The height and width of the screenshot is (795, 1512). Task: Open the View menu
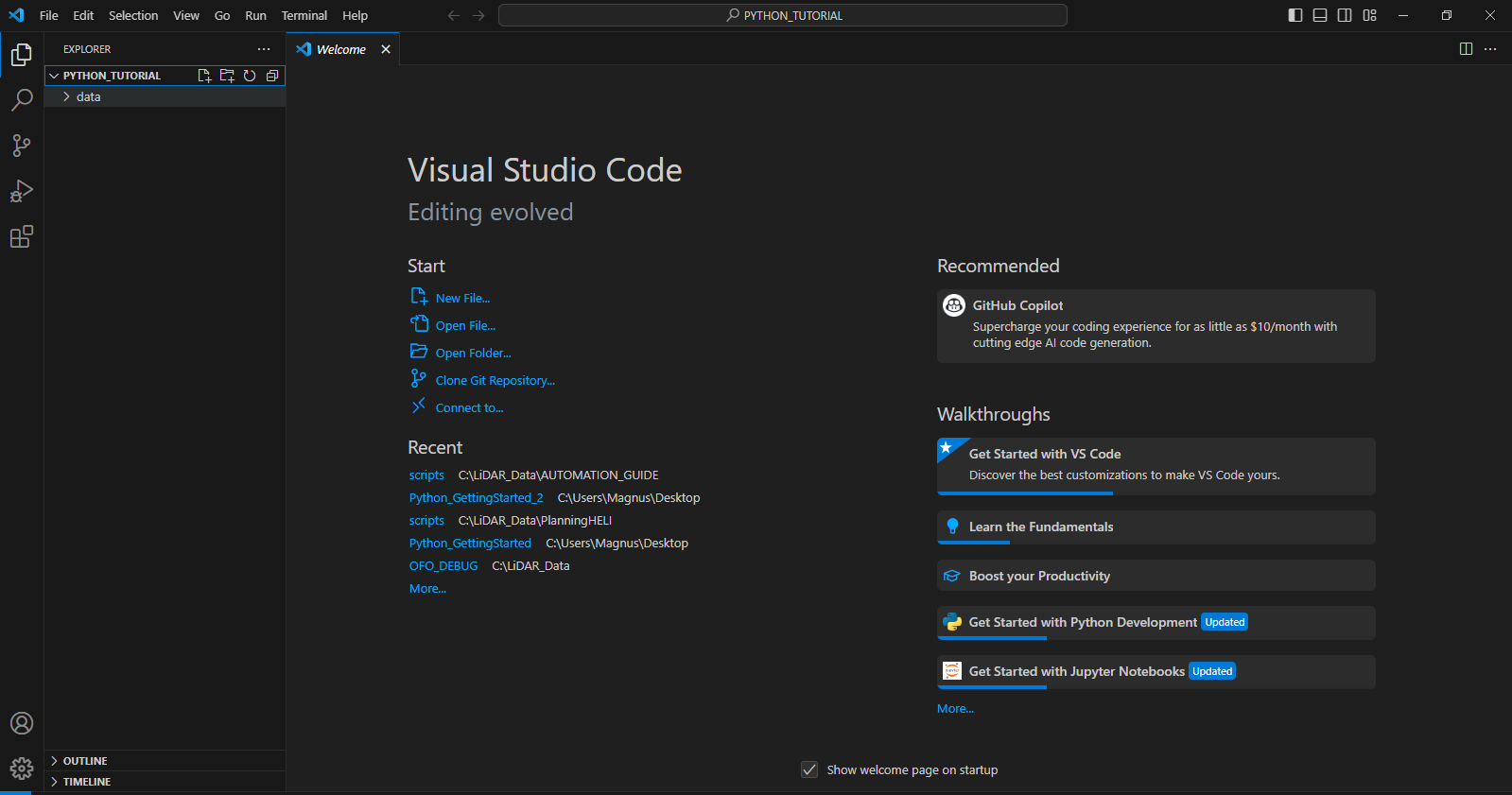(x=186, y=15)
